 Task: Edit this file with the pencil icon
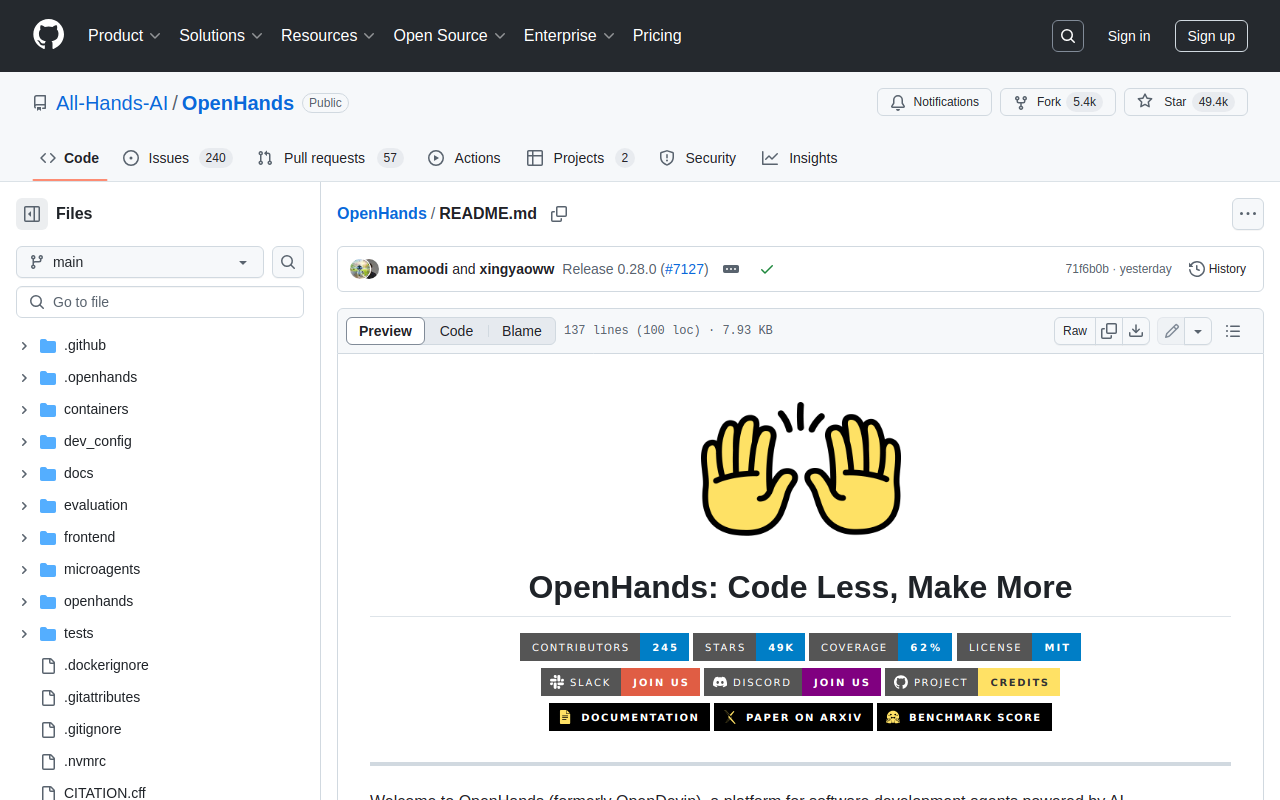click(x=1171, y=331)
